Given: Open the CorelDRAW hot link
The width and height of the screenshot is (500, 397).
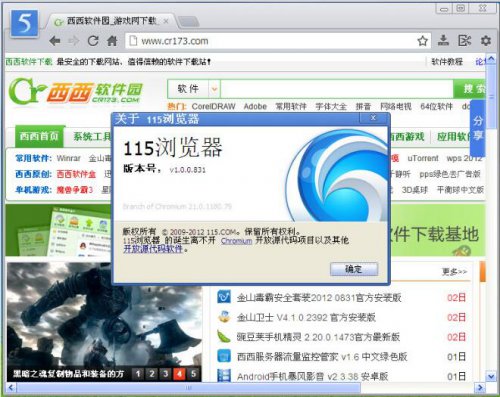Looking at the screenshot, I should point(213,107).
